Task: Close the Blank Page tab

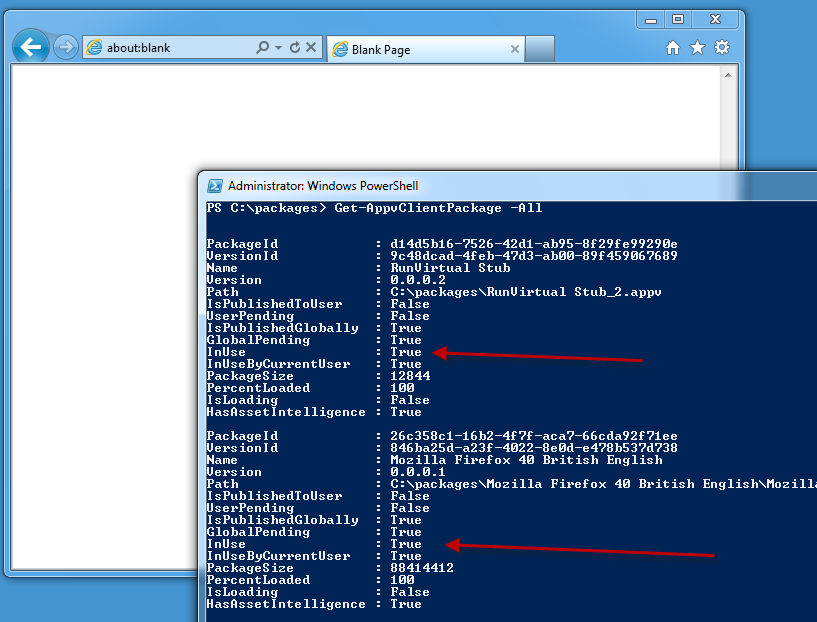Action: (513, 49)
